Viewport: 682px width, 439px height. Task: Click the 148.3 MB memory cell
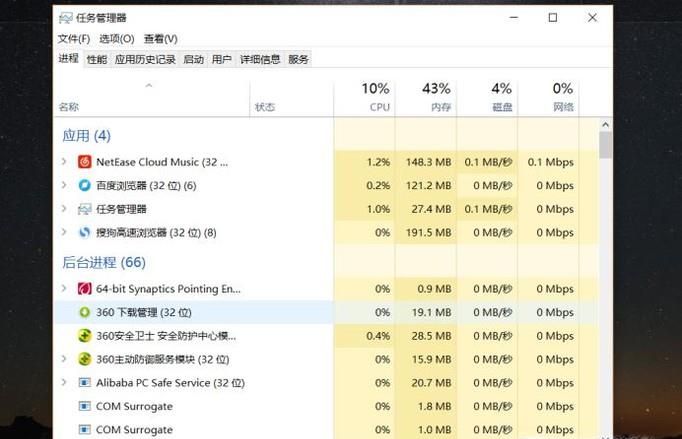coord(426,162)
